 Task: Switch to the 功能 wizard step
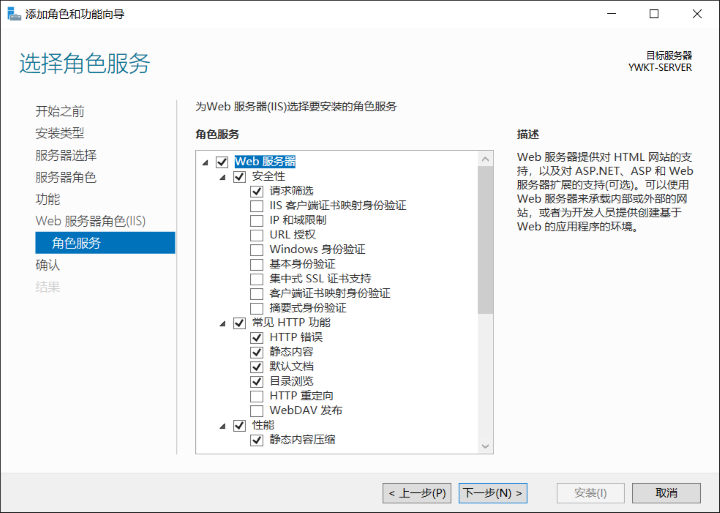click(48, 199)
